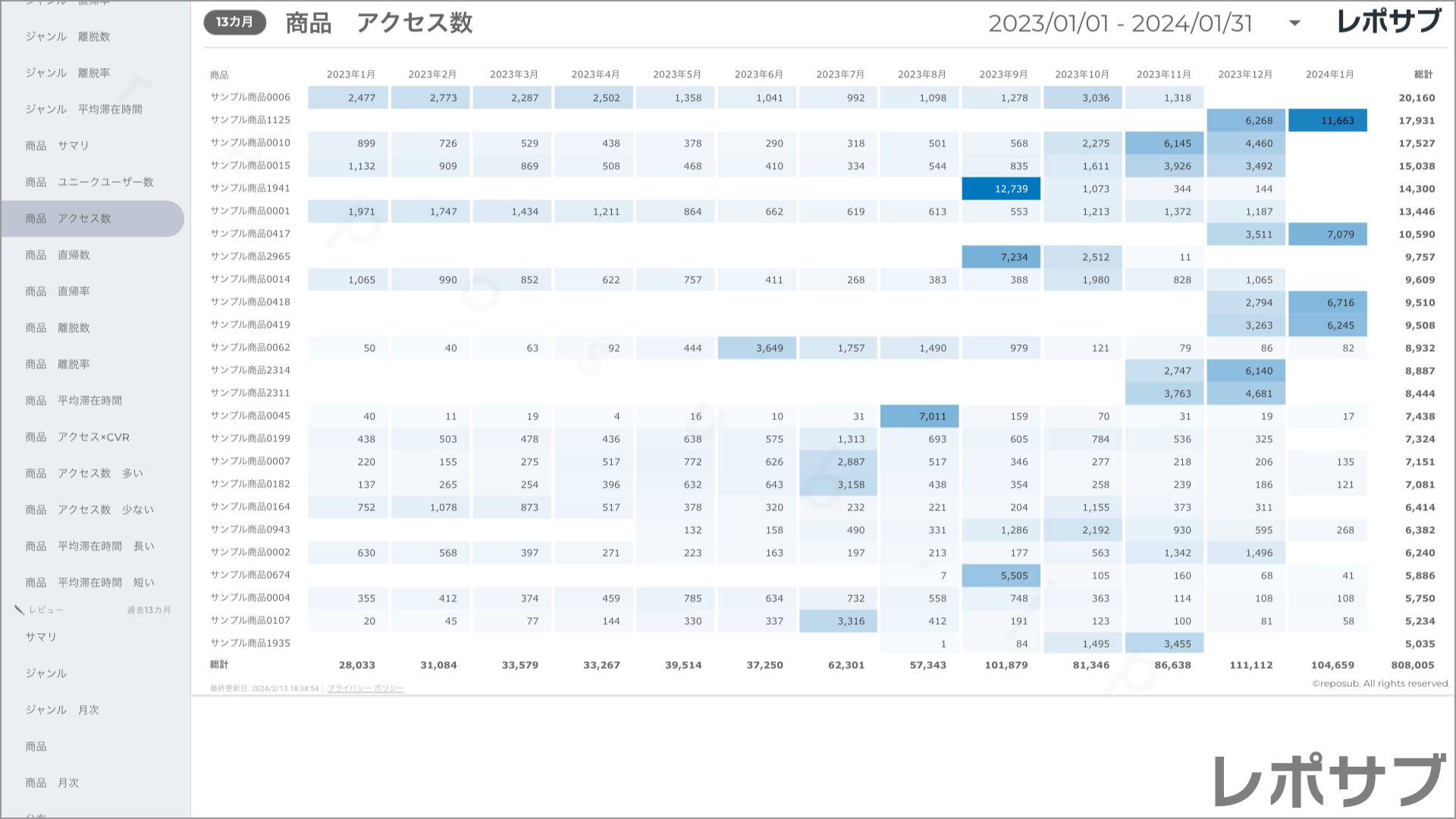
Task: Click the pencil icon beside レビュー section
Action: click(x=20, y=610)
